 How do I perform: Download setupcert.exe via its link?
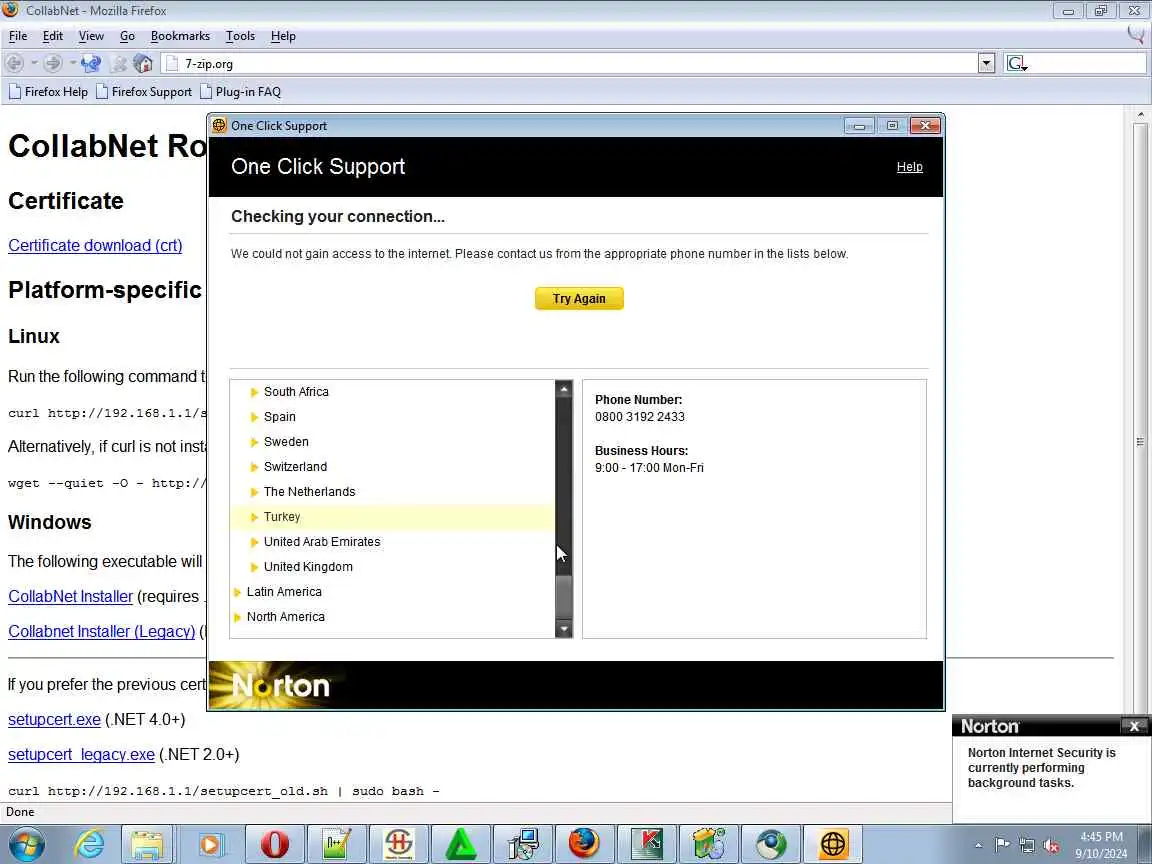[54, 719]
